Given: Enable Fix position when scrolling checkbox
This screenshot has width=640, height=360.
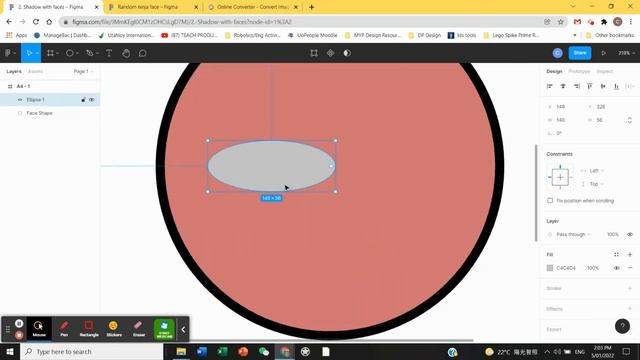Looking at the screenshot, I should tap(550, 200).
